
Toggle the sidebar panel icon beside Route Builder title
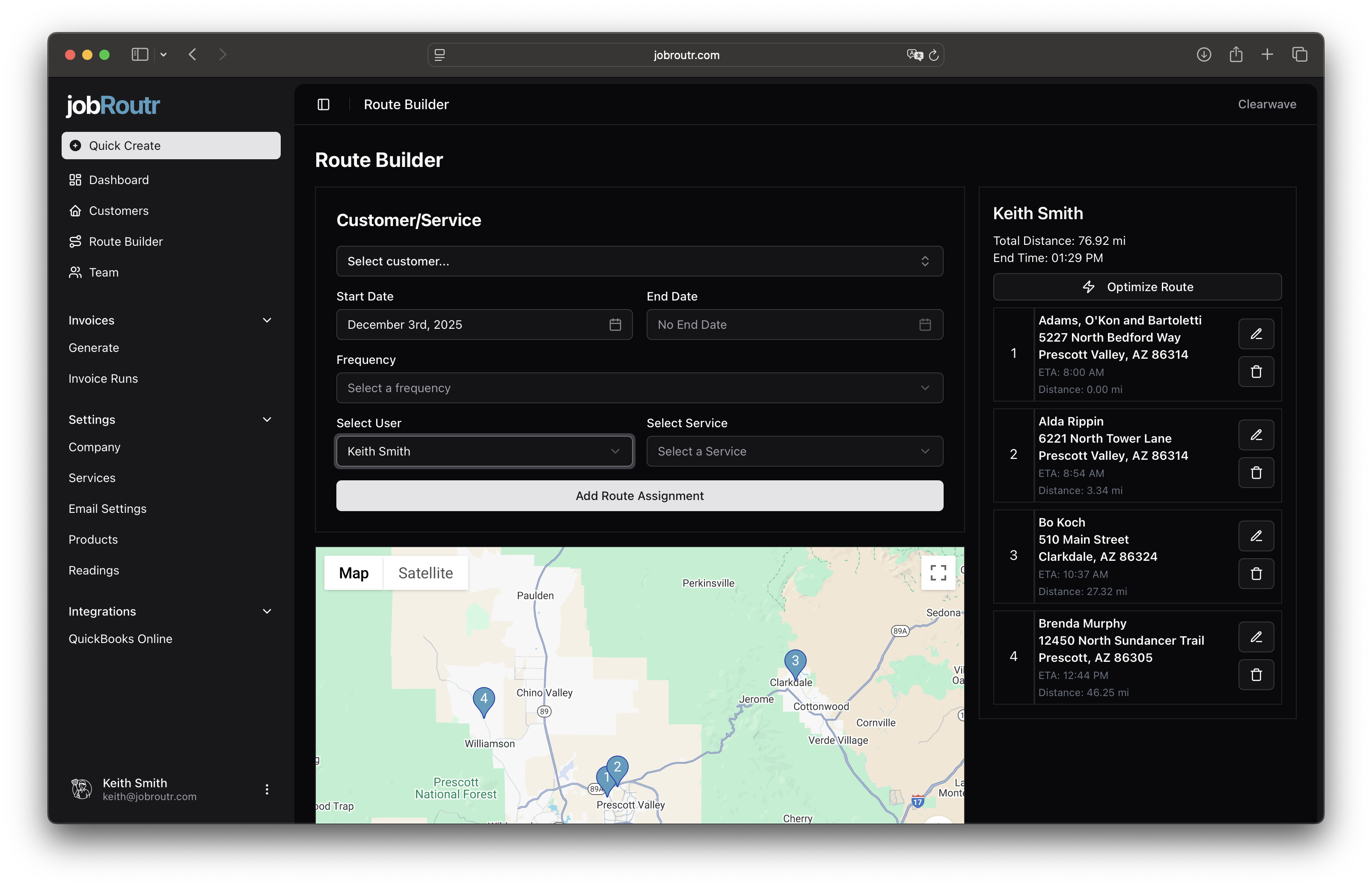(323, 104)
